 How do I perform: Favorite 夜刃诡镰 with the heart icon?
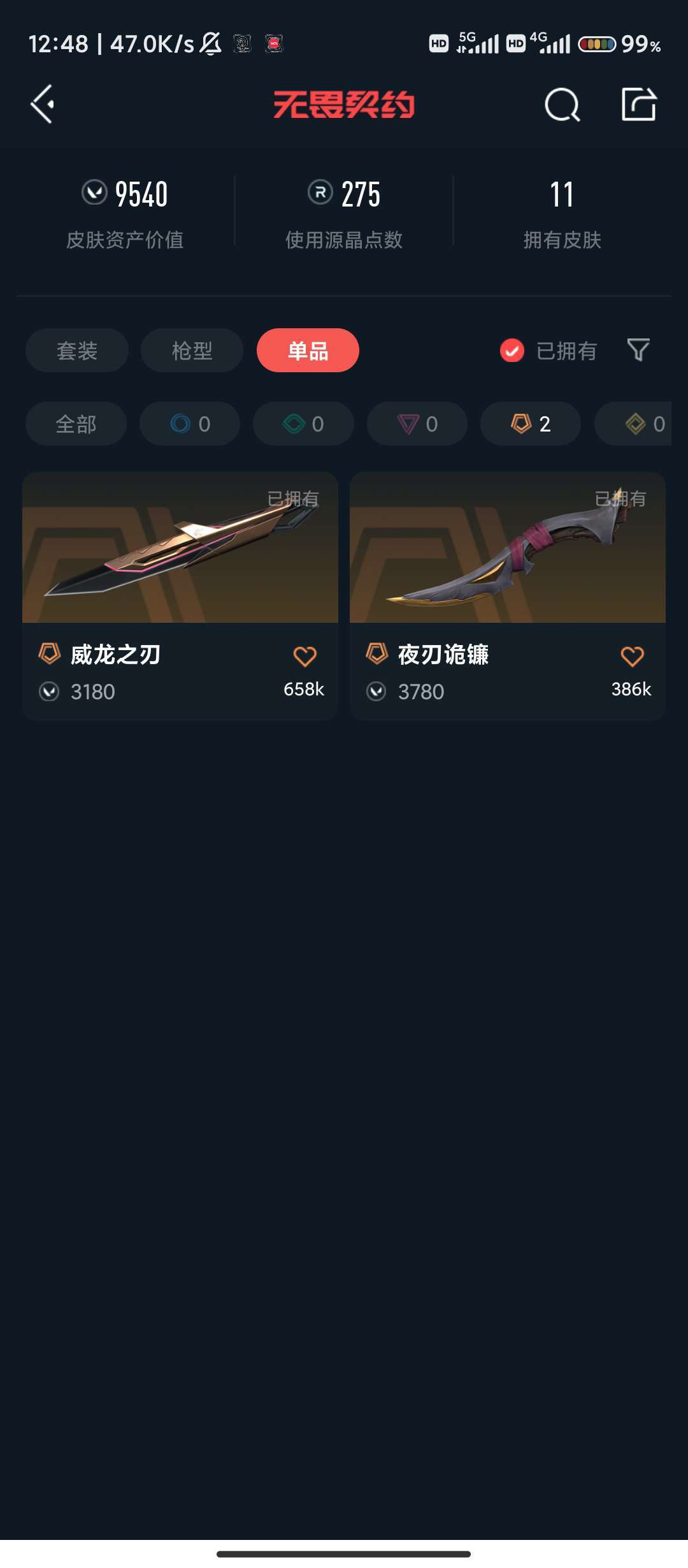tap(632, 656)
